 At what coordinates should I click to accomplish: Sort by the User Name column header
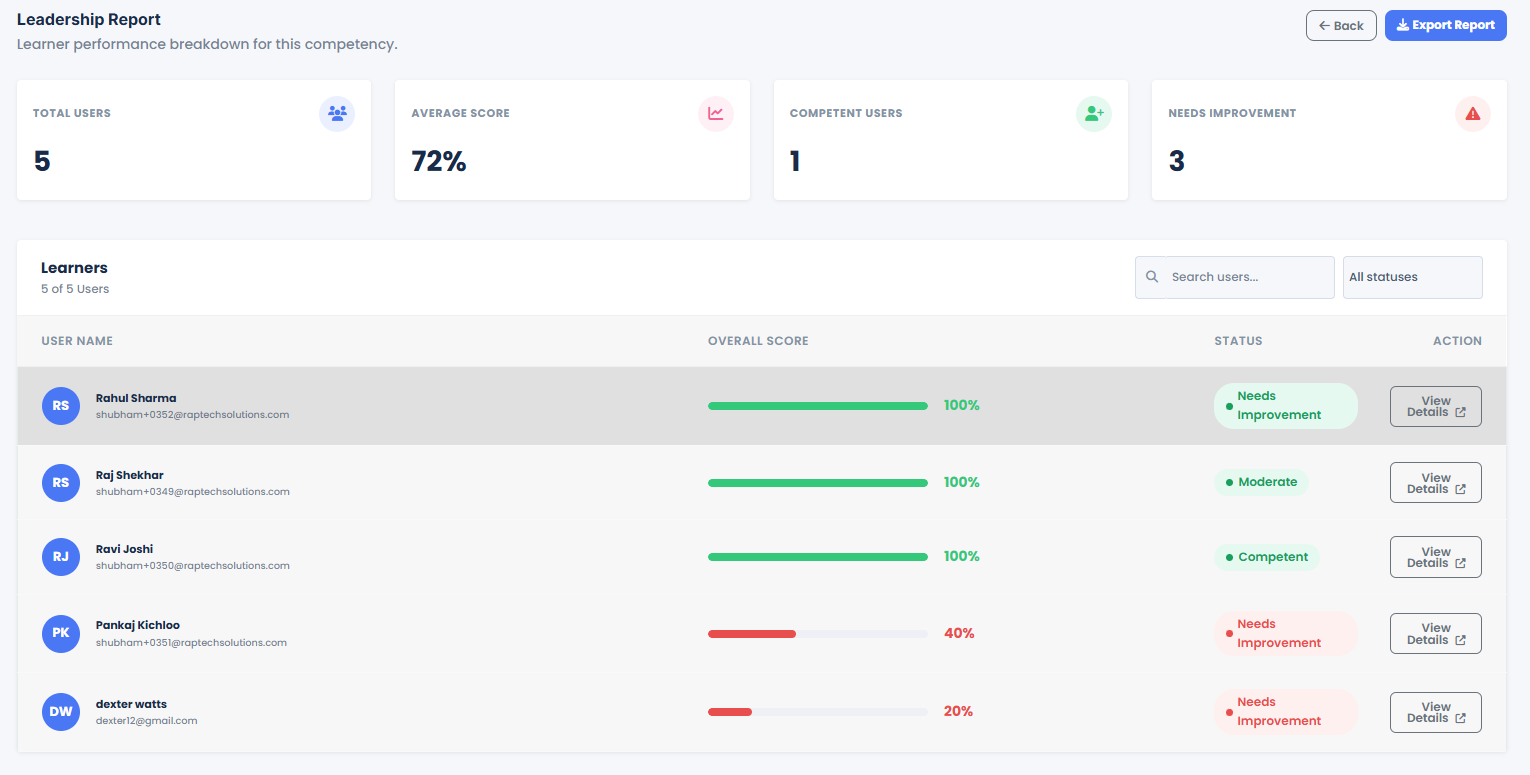tap(77, 341)
